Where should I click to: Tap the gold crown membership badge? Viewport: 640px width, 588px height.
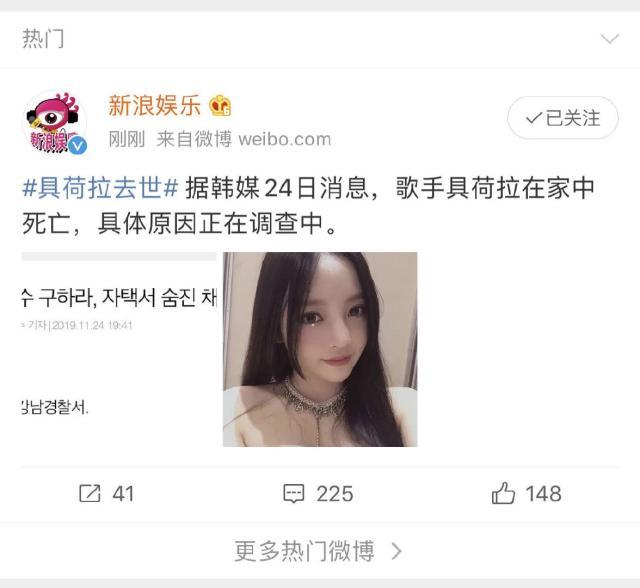click(220, 106)
